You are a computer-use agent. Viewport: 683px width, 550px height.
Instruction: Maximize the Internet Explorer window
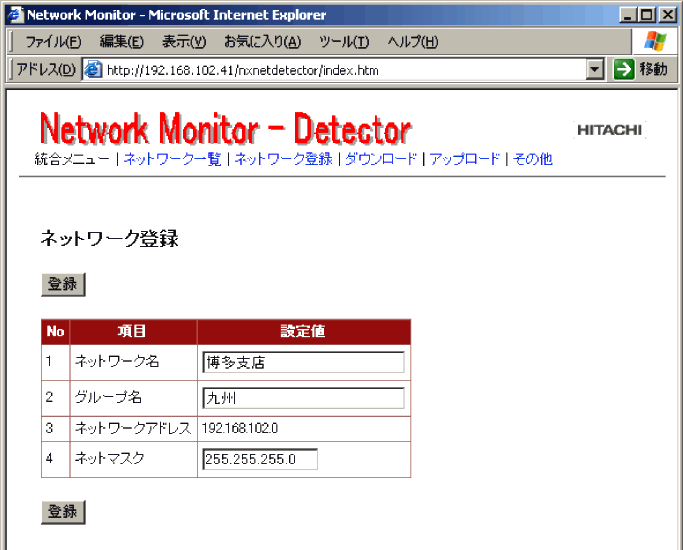click(x=647, y=15)
